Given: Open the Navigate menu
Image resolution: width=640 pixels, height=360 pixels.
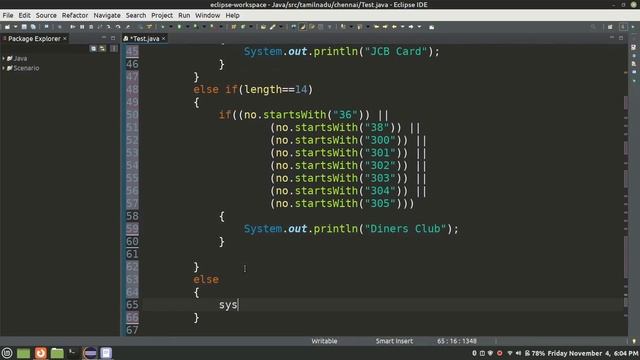Looking at the screenshot, I should [107, 16].
